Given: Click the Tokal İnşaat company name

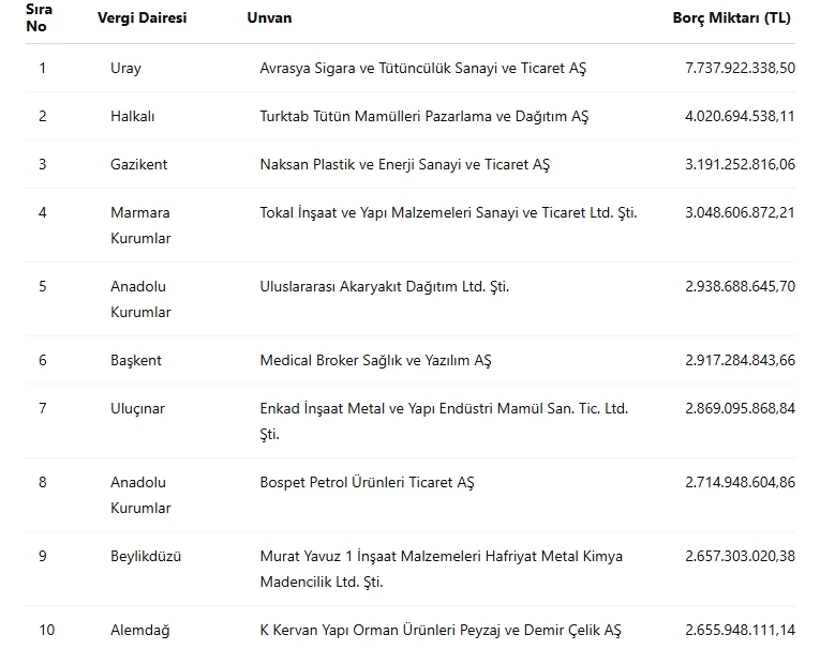Looking at the screenshot, I should point(448,212).
